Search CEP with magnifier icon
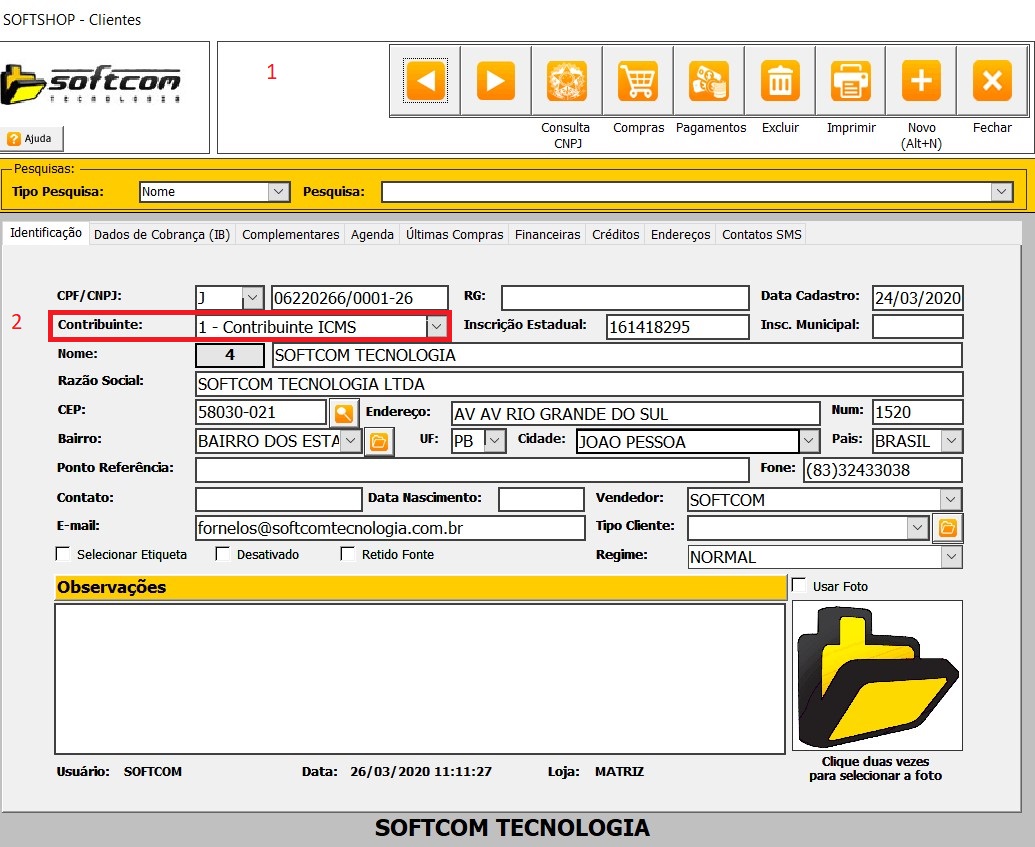The height and width of the screenshot is (847, 1035). point(344,413)
